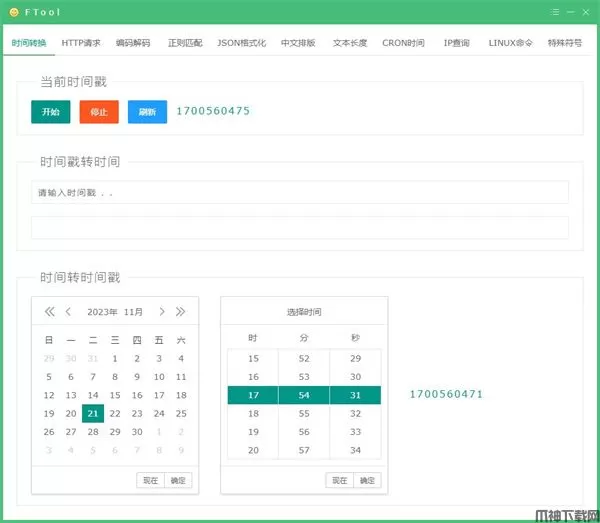Select the CRON时间 tab
The image size is (600, 523).
(x=405, y=43)
